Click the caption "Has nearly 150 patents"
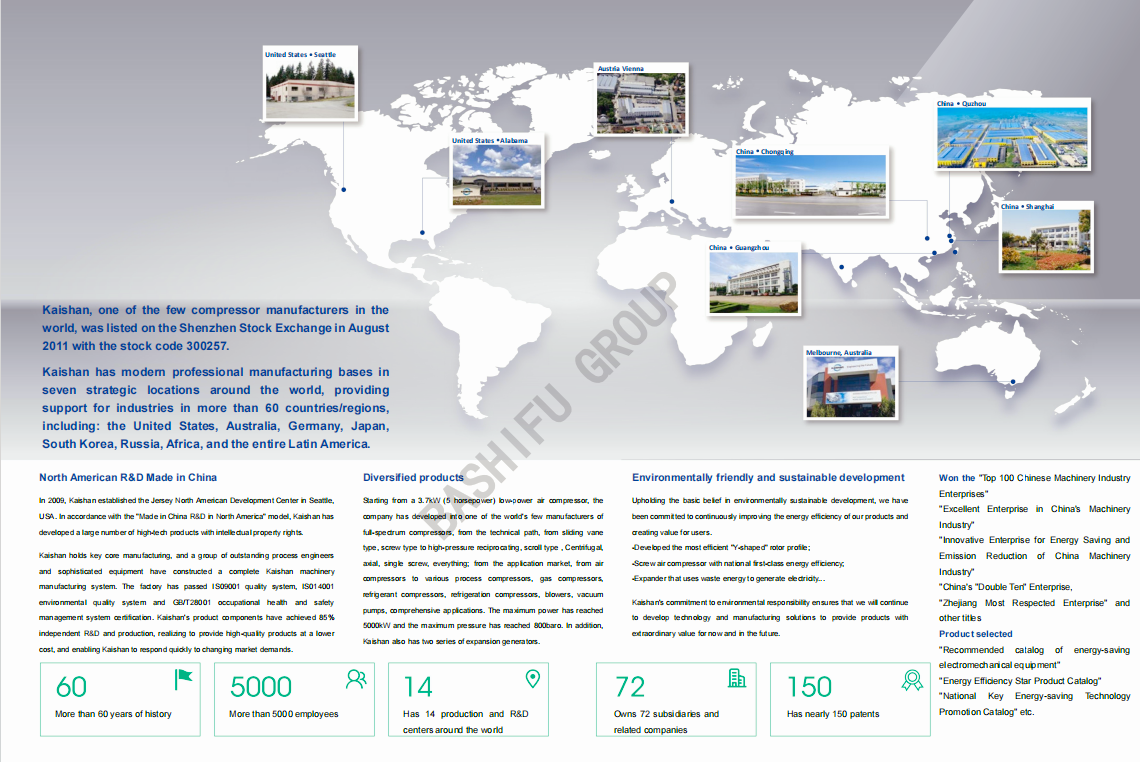Image resolution: width=1140 pixels, height=762 pixels. pos(833,714)
